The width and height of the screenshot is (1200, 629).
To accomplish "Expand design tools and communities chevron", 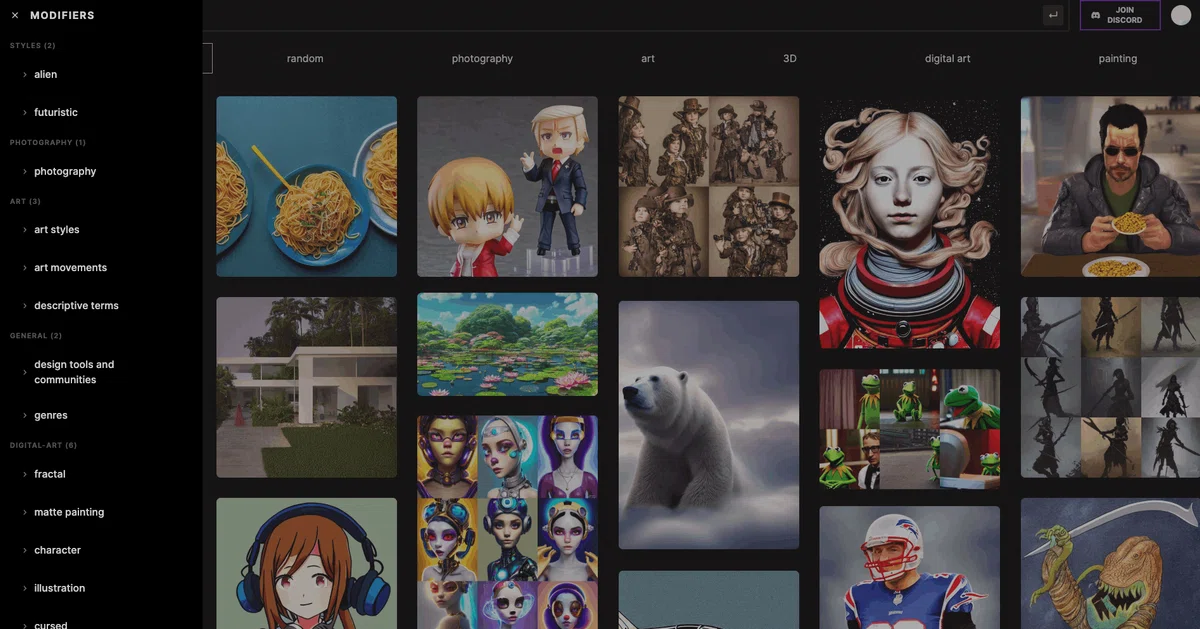I will tap(25, 373).
